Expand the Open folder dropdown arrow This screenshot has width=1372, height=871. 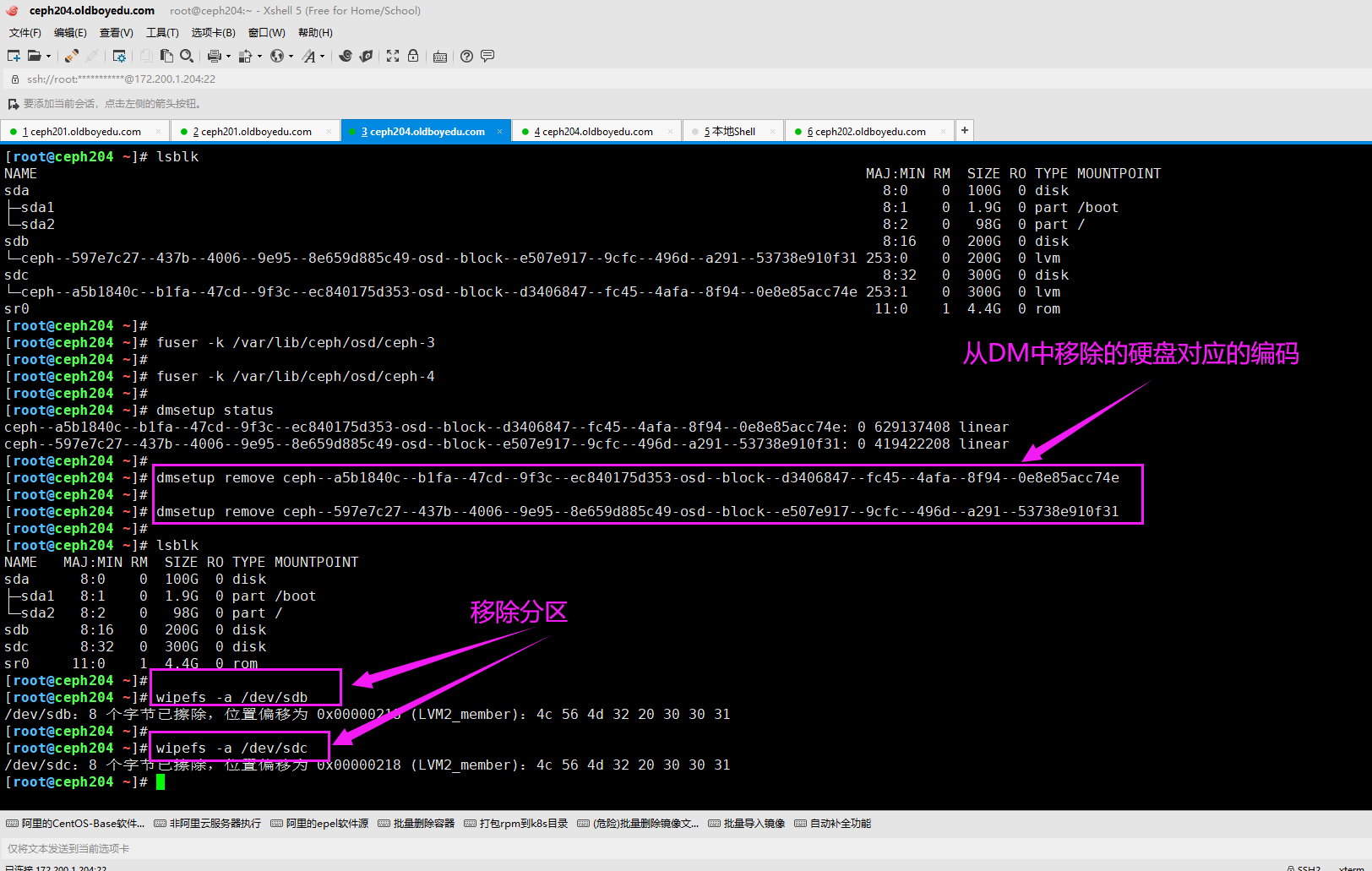48,57
